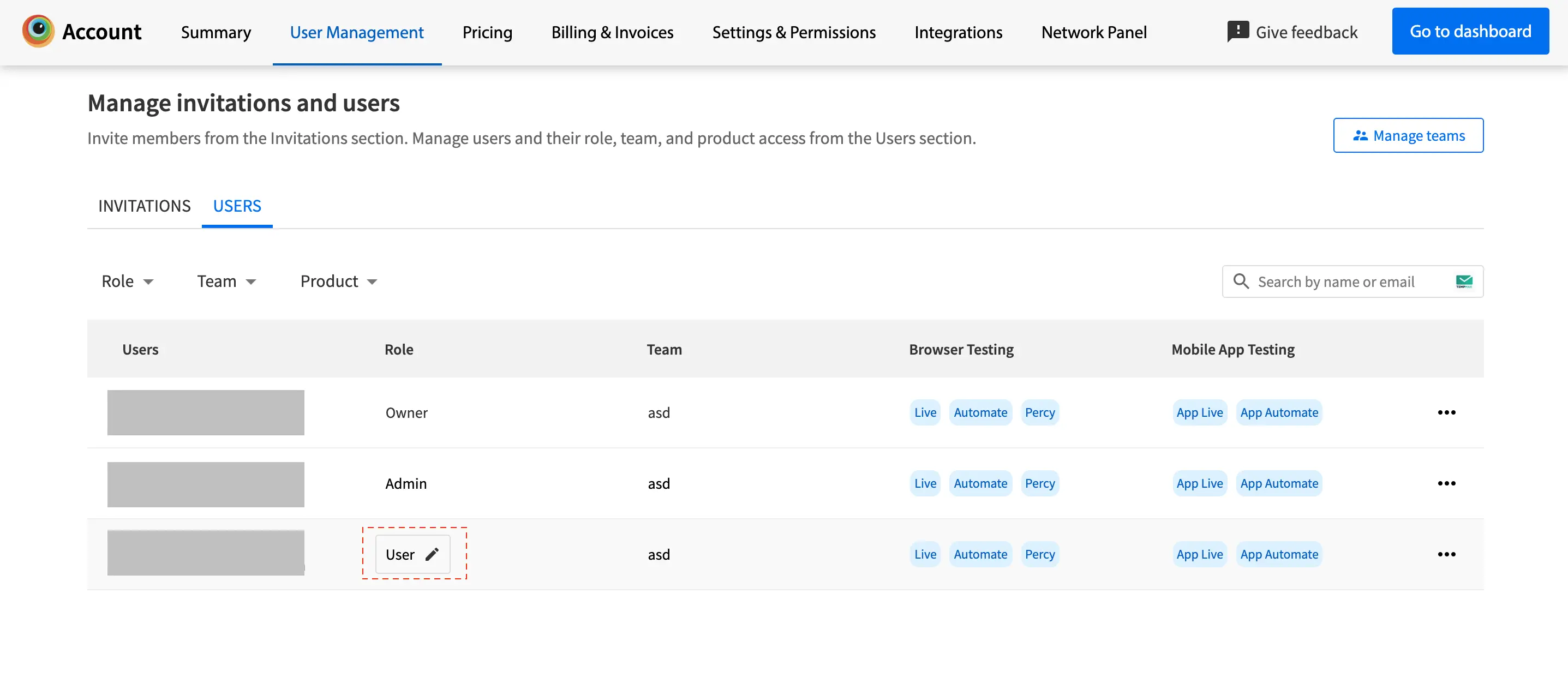Click the green mail icon in search box

coord(1464,281)
